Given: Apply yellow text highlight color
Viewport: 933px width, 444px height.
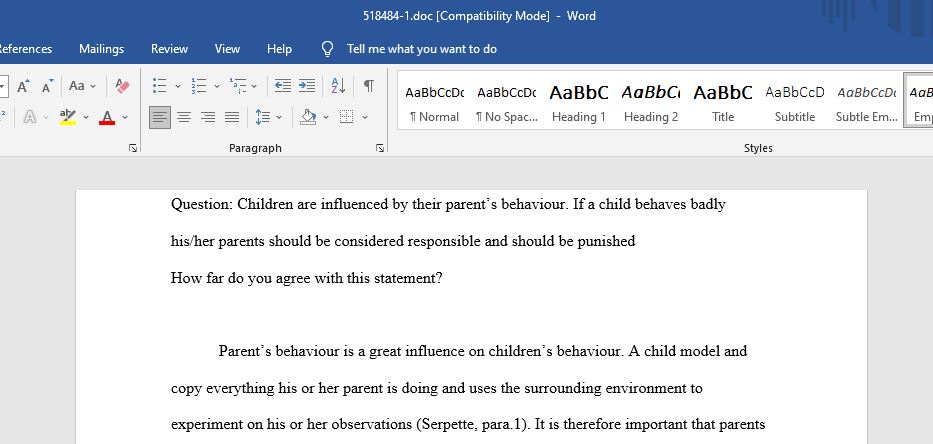Looking at the screenshot, I should coord(68,117).
